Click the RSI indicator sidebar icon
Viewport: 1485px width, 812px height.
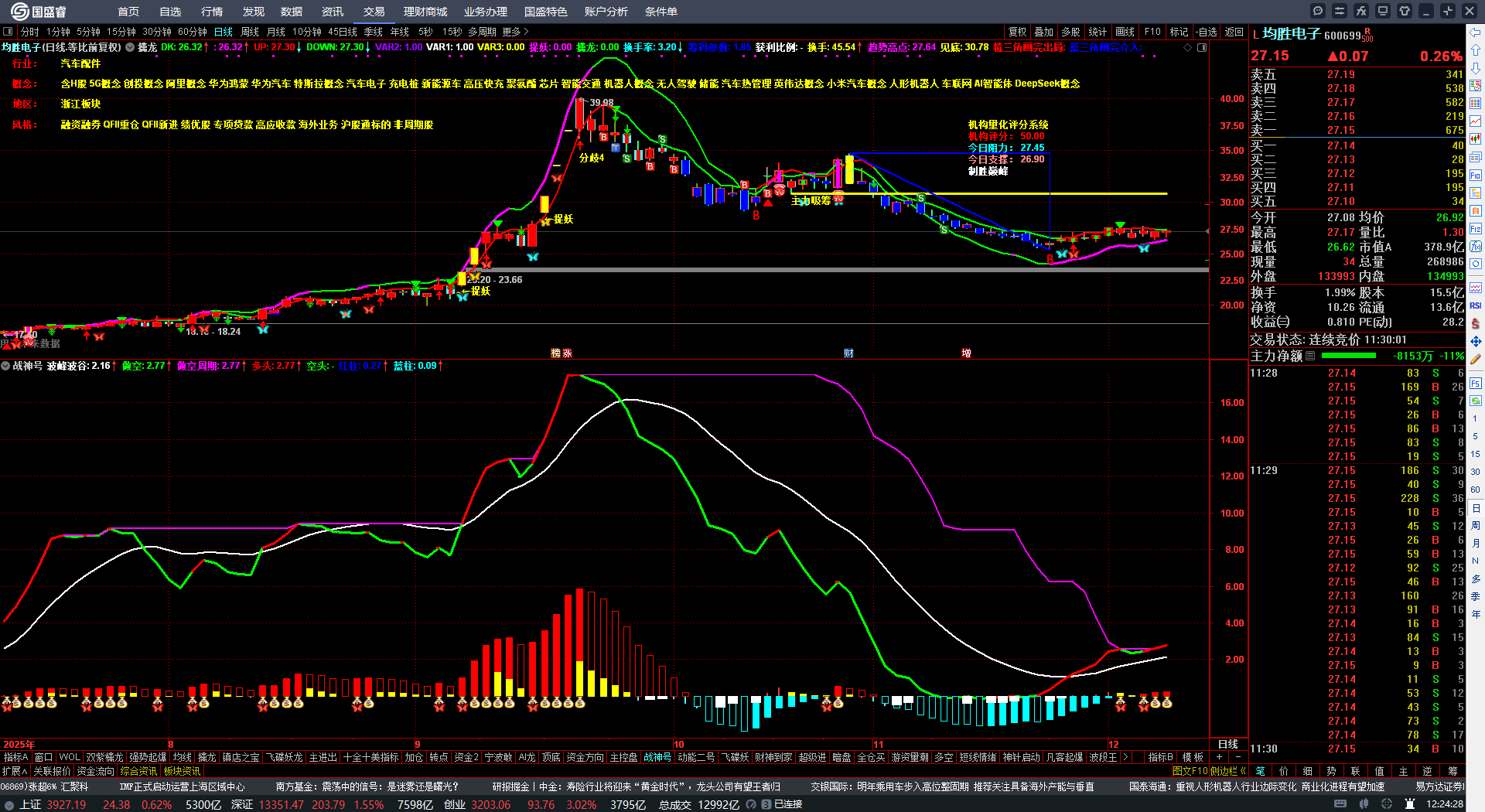(x=1476, y=305)
